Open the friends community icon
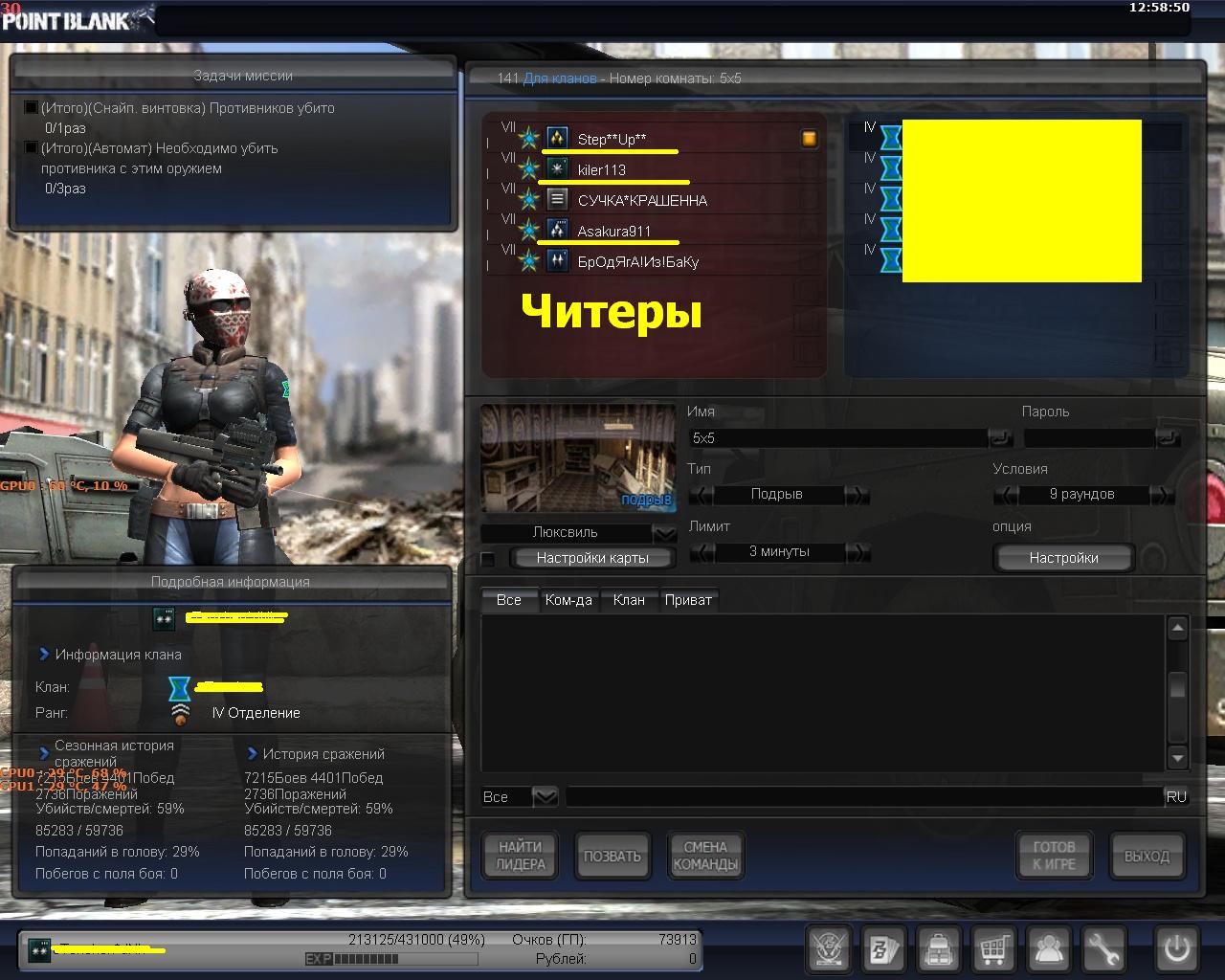The image size is (1225, 980). click(1049, 950)
